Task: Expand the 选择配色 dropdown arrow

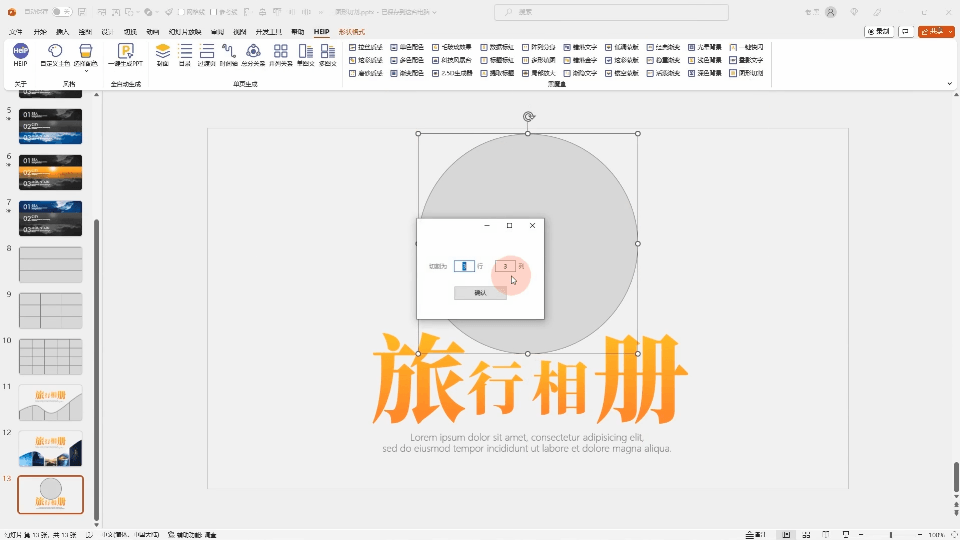Action: point(86,71)
